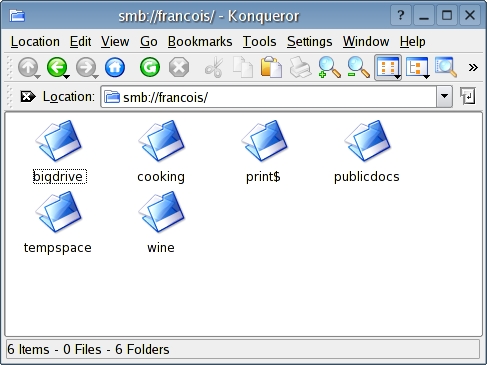487x365 pixels.
Task: Go to the Home location
Action: coord(115,67)
